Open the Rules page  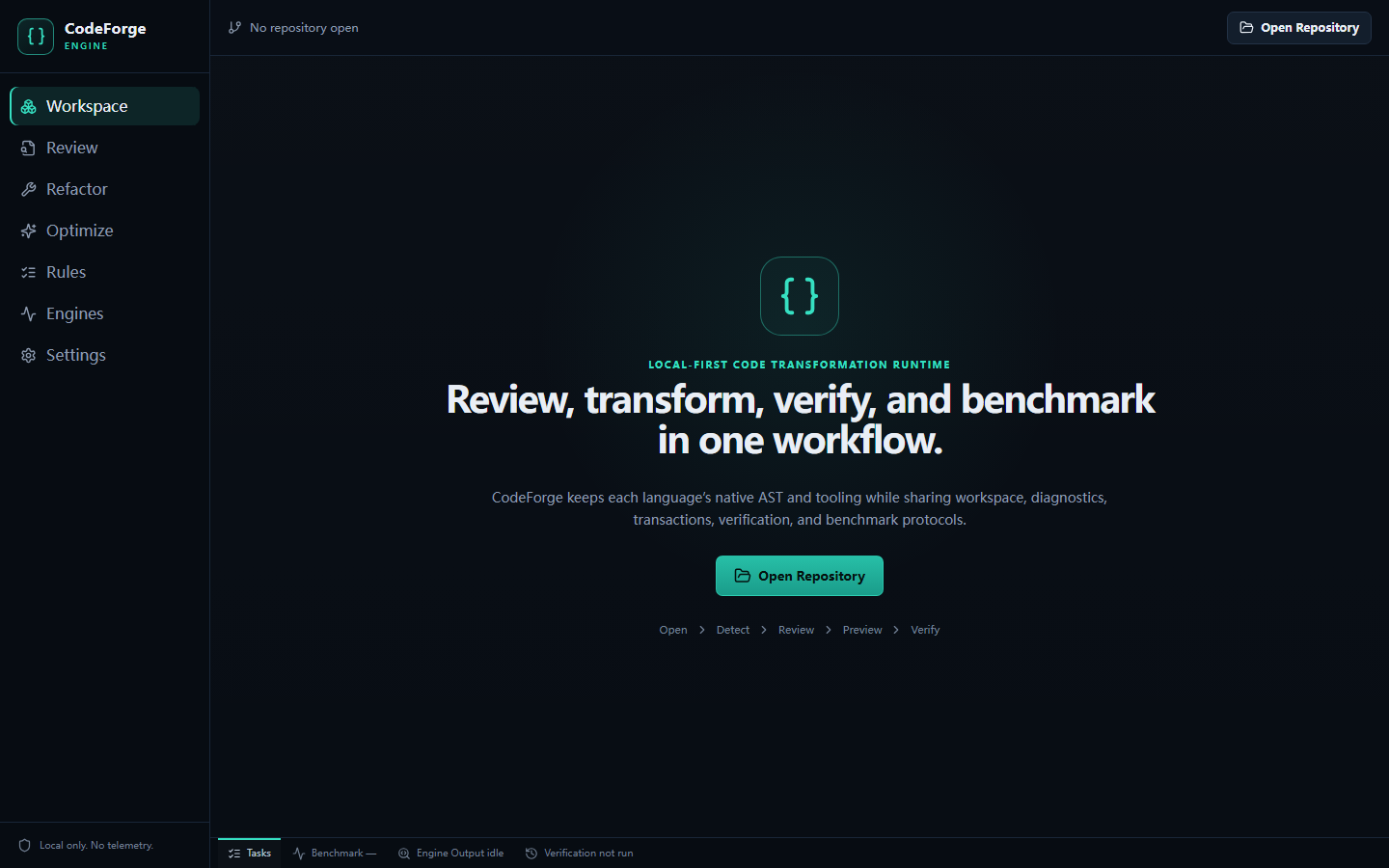[x=104, y=272]
